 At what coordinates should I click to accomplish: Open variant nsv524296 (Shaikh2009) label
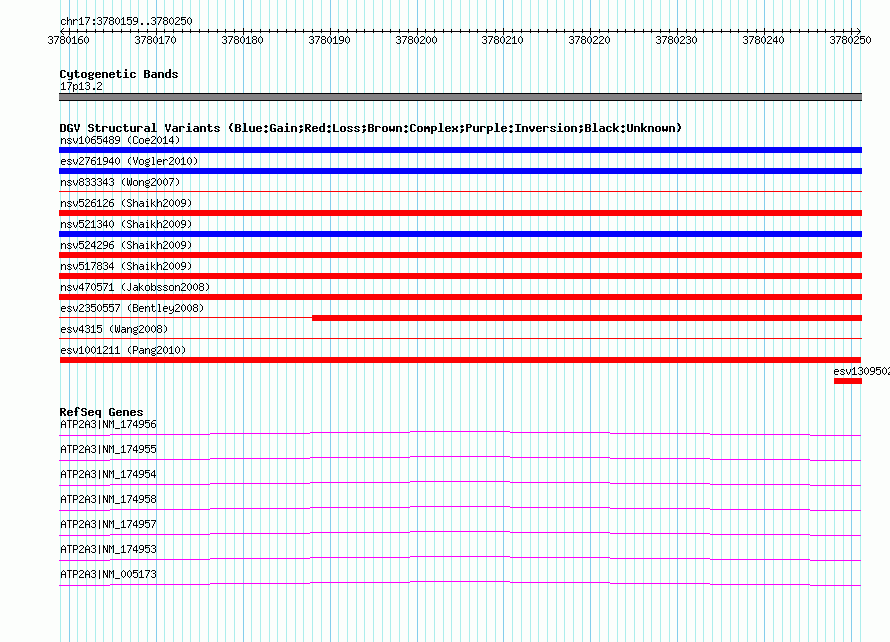pyautogui.click(x=126, y=245)
